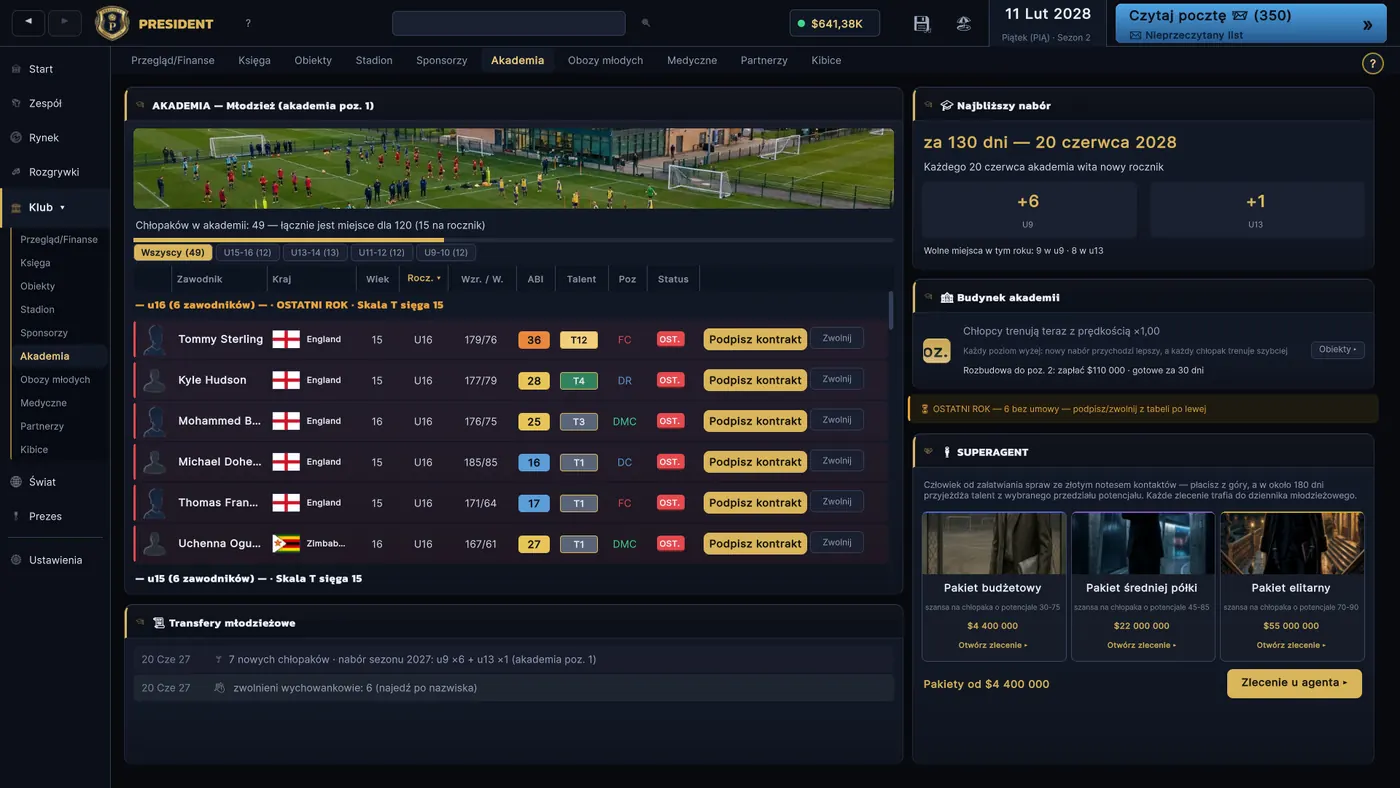Click the top search input field
This screenshot has height=788, width=1400.
(509, 23)
